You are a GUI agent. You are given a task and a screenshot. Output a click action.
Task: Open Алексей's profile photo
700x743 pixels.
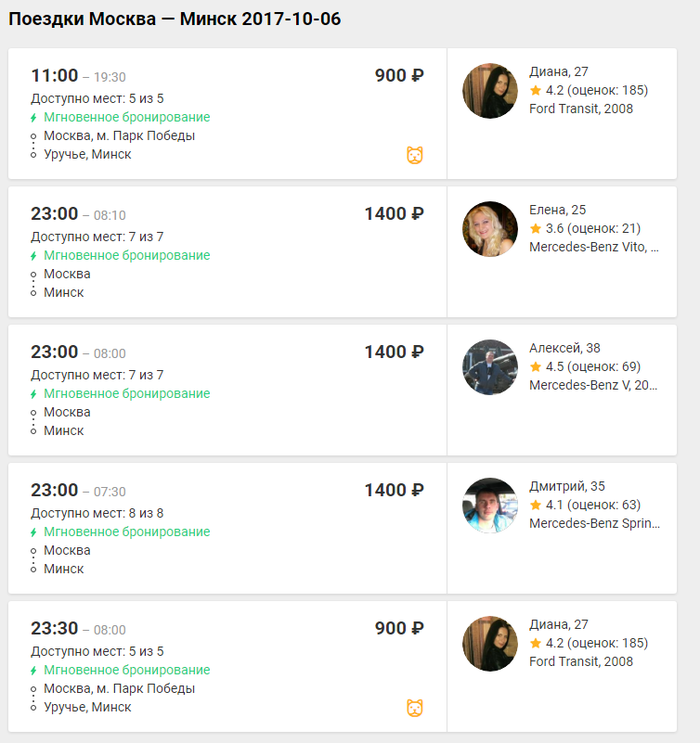point(490,367)
